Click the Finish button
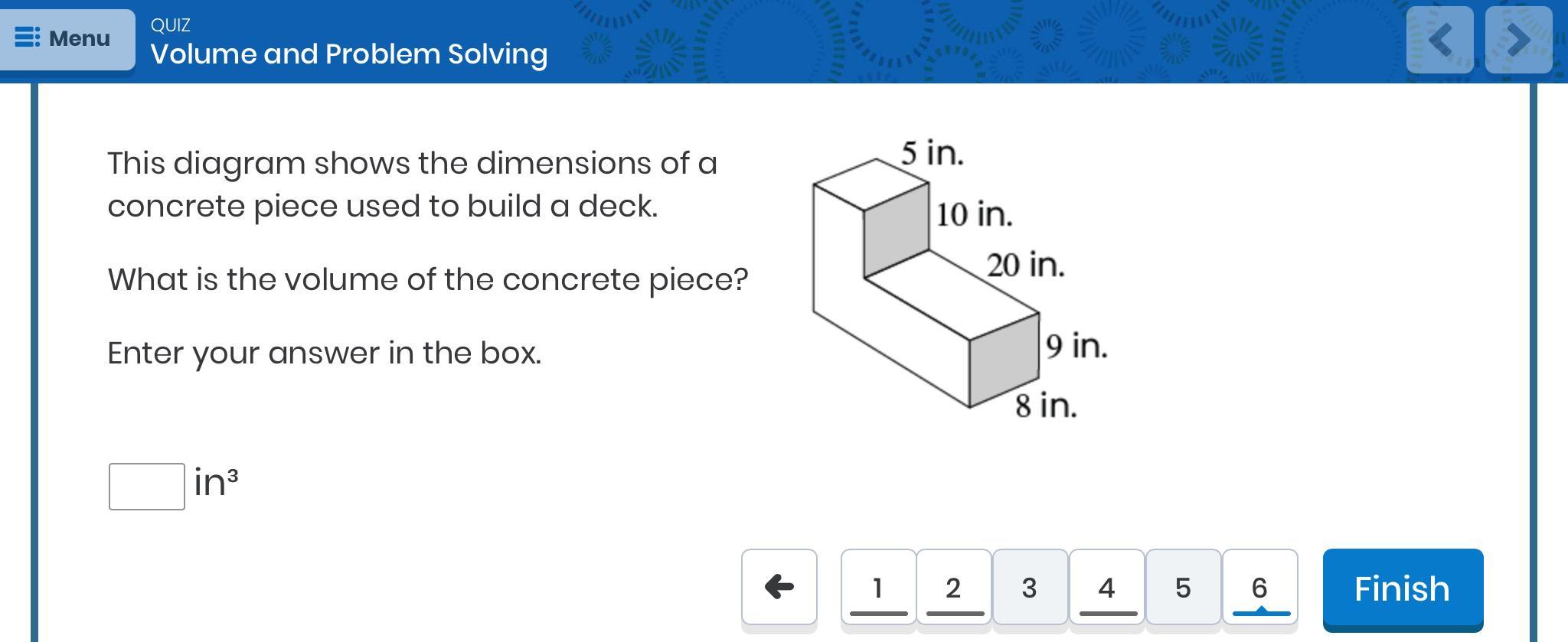 coord(1403,589)
